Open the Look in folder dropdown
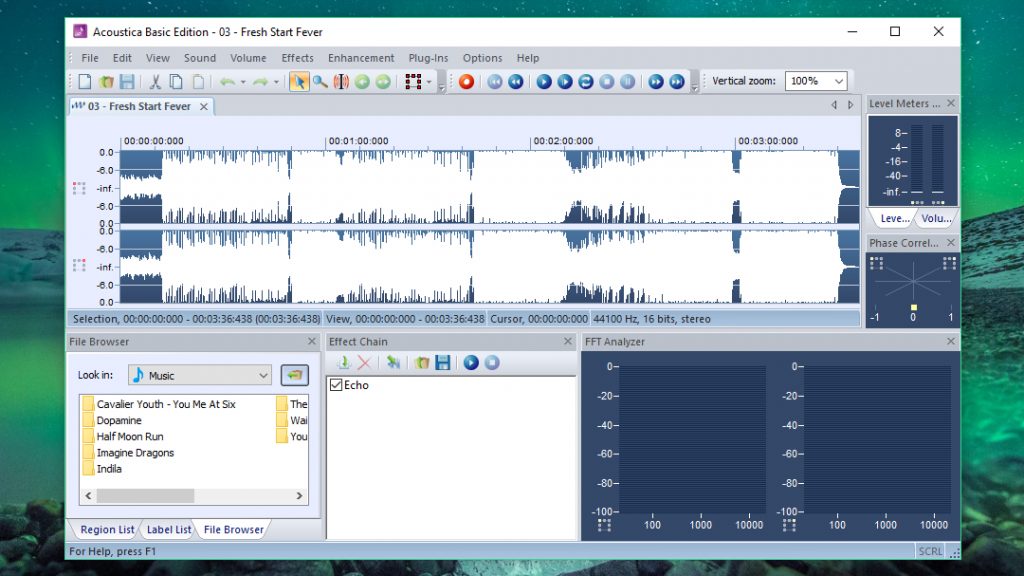1024x576 pixels. (265, 375)
